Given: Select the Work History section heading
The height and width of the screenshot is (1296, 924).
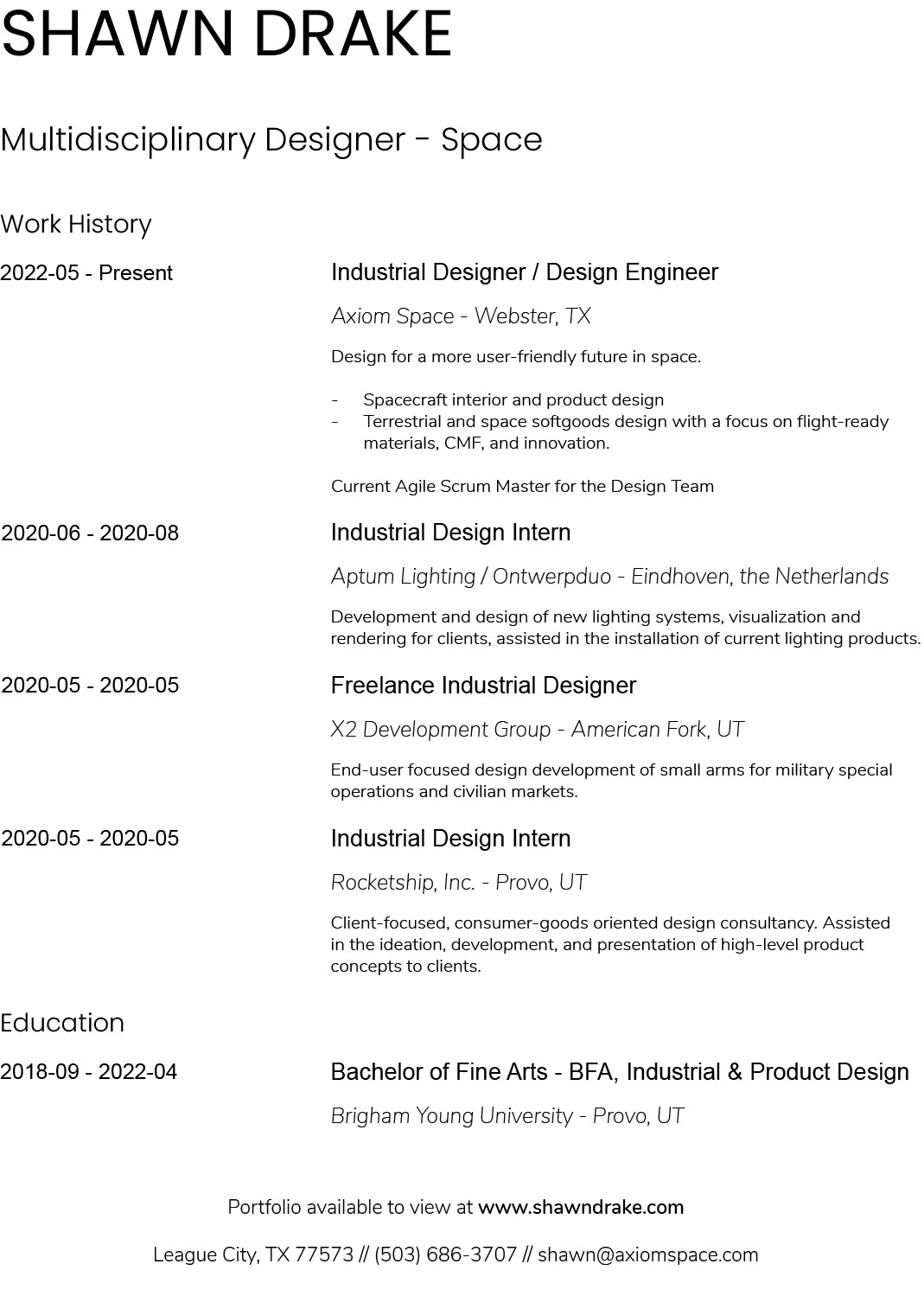Looking at the screenshot, I should click(76, 224).
